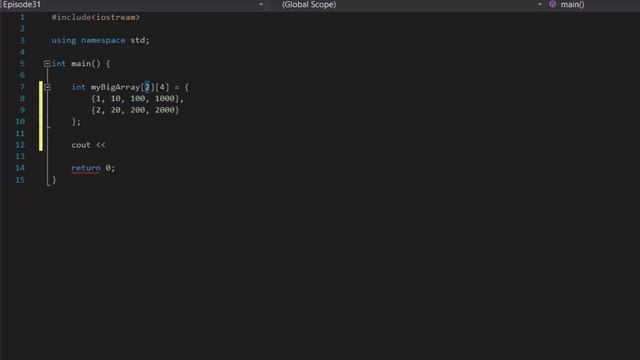Click the 'int main() {' declaration
640x360 pixels.
[x=81, y=64]
